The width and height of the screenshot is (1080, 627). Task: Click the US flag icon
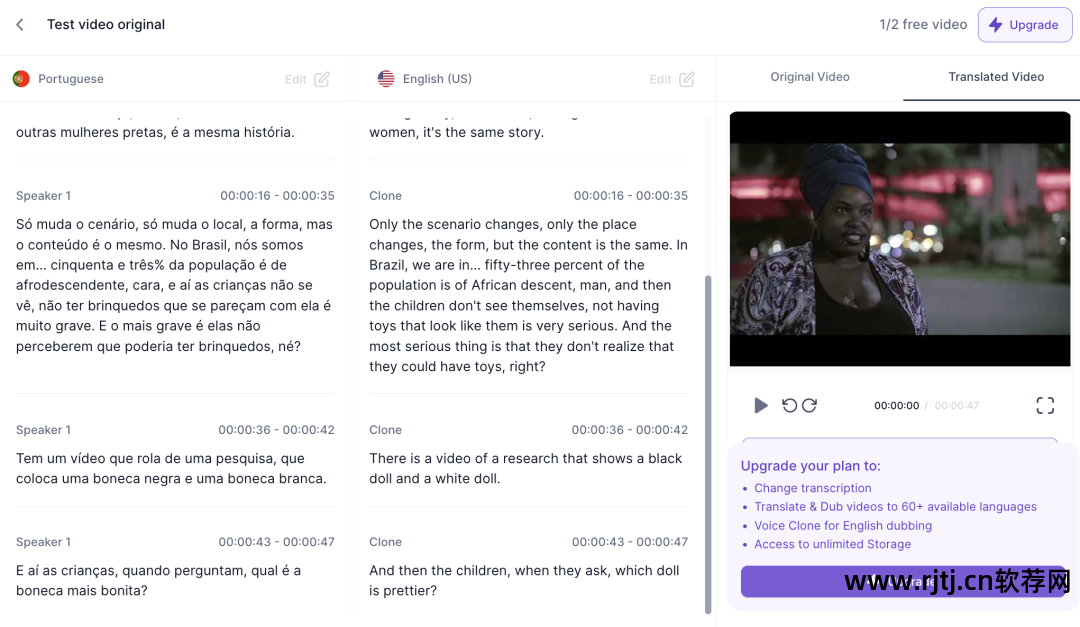[386, 79]
